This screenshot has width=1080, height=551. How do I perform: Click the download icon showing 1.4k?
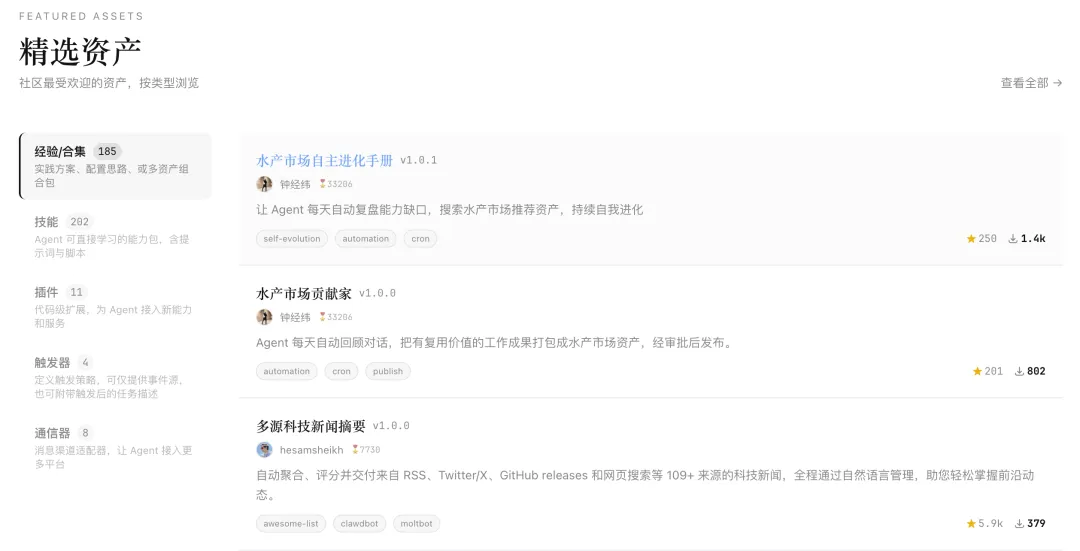click(x=1013, y=239)
